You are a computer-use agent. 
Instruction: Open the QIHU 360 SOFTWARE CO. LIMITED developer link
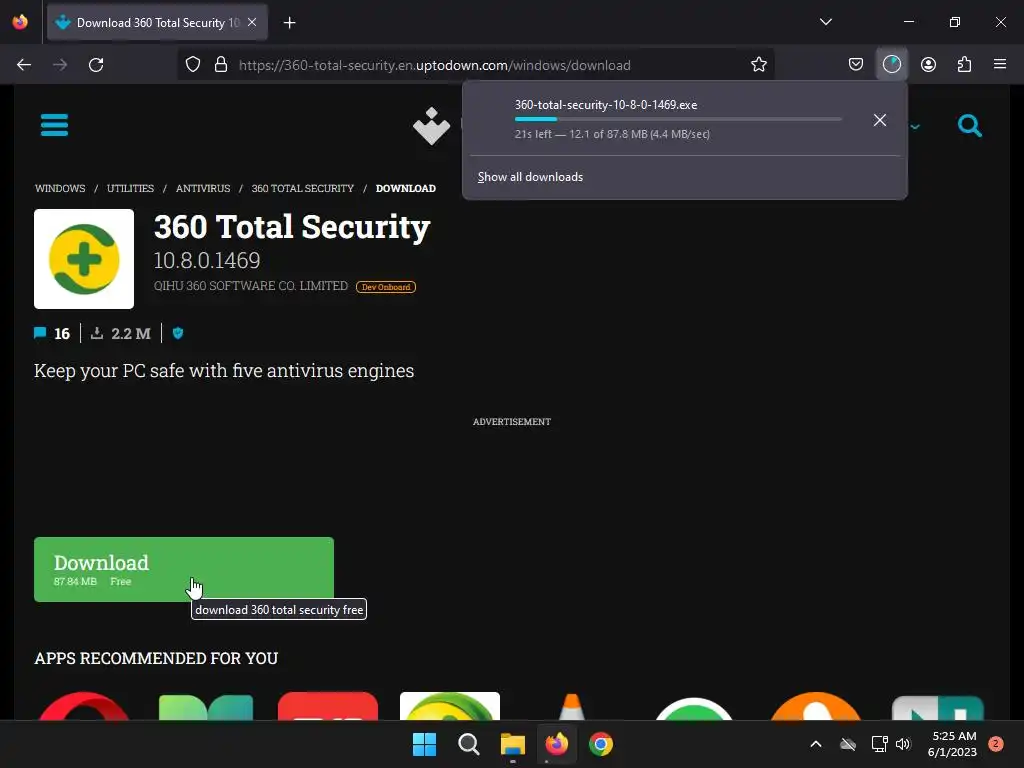(x=251, y=286)
